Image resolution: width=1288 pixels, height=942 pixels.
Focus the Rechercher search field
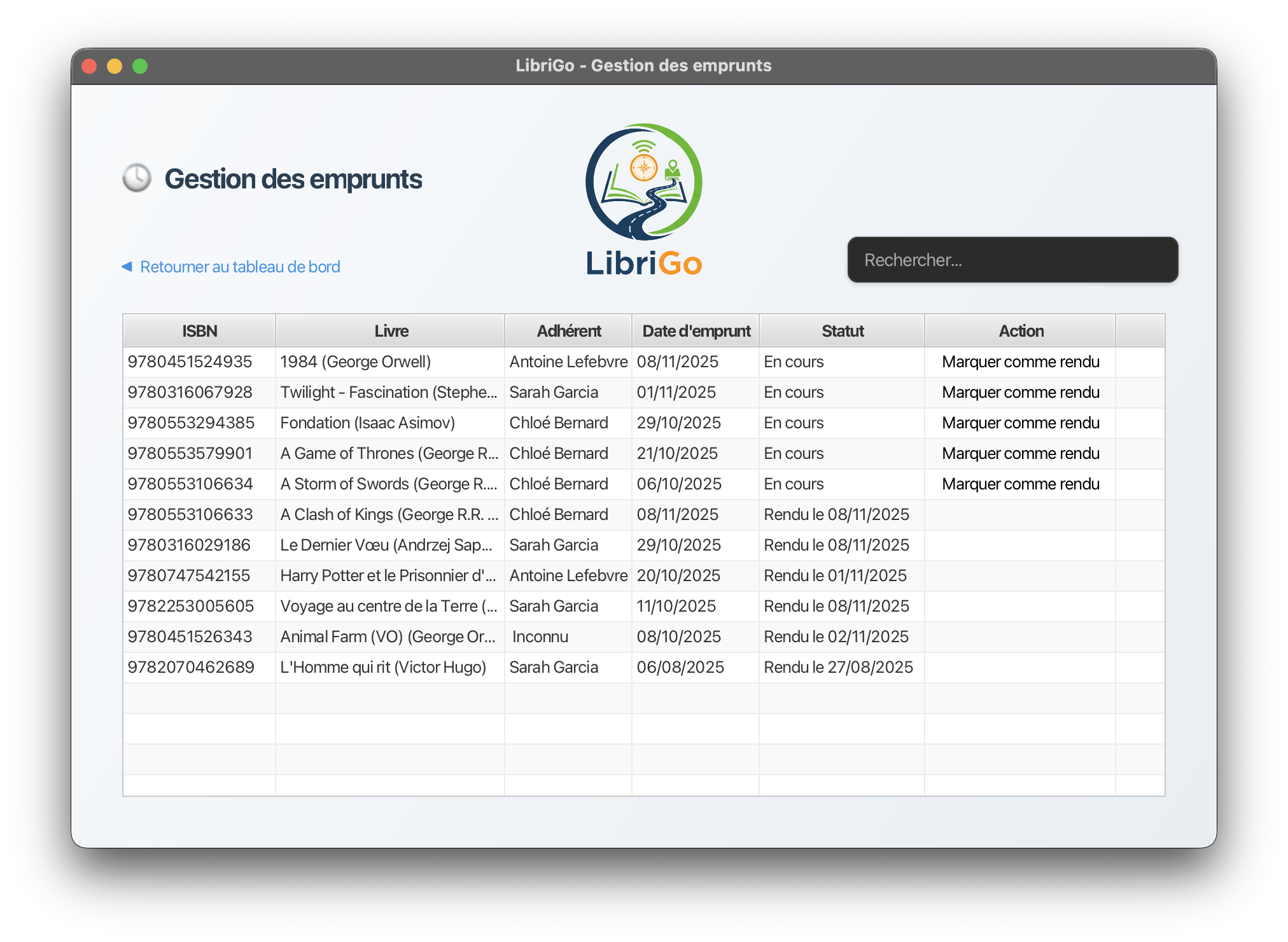pyautogui.click(x=1012, y=260)
